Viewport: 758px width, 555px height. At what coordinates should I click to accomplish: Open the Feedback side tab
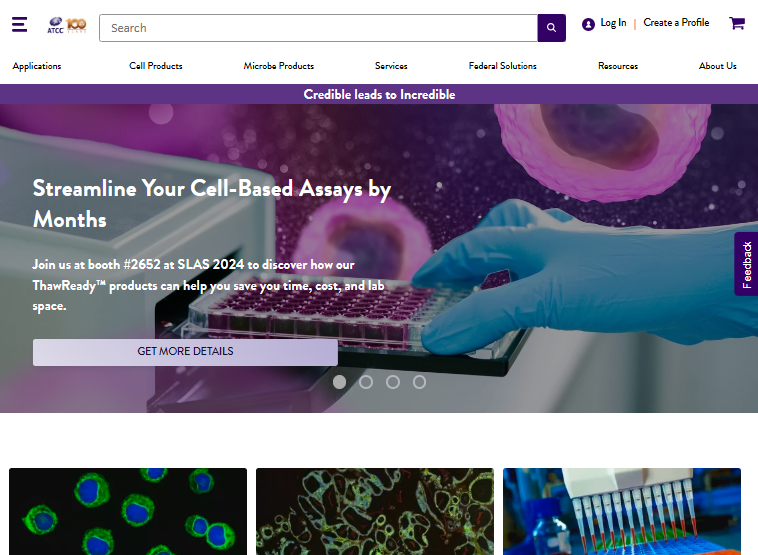[746, 264]
